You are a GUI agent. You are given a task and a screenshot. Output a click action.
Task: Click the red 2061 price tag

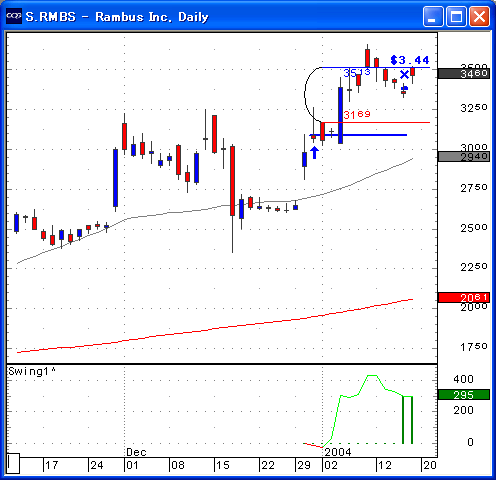click(464, 297)
